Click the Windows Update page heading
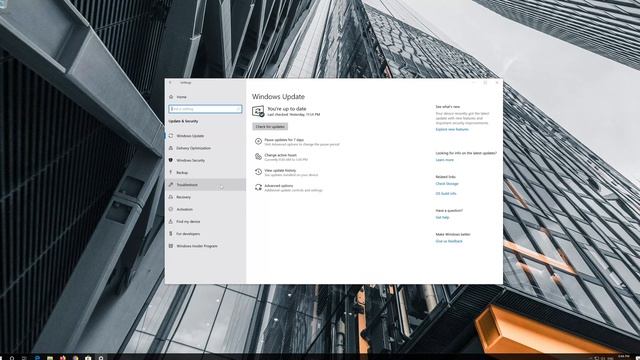The height and width of the screenshot is (360, 640). 278,97
